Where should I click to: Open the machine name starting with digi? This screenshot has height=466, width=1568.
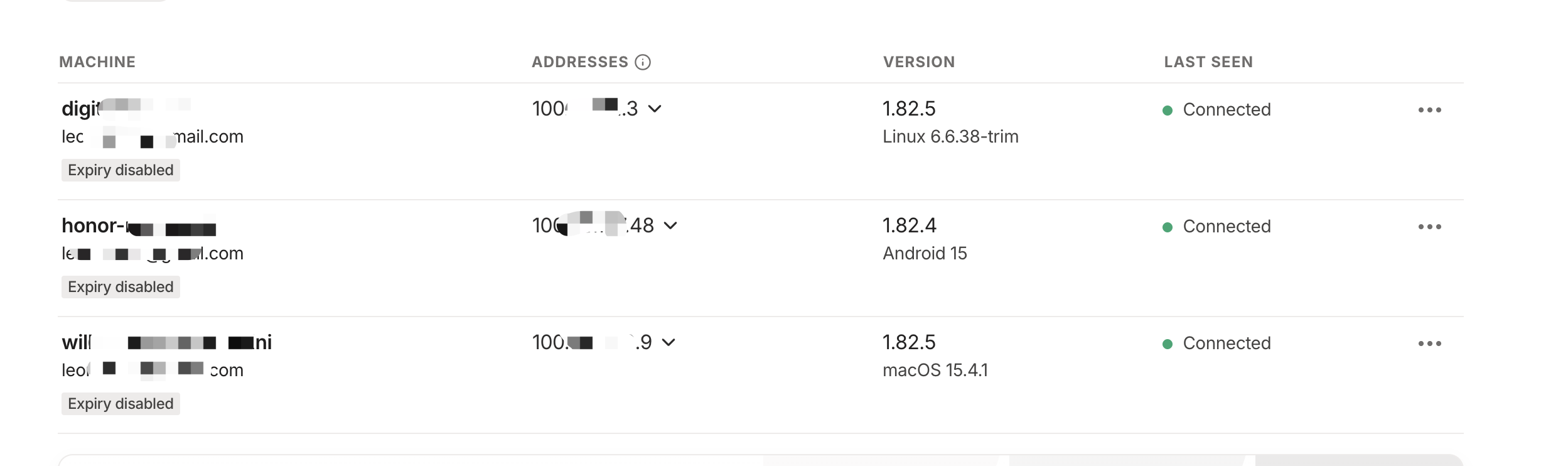click(x=126, y=108)
